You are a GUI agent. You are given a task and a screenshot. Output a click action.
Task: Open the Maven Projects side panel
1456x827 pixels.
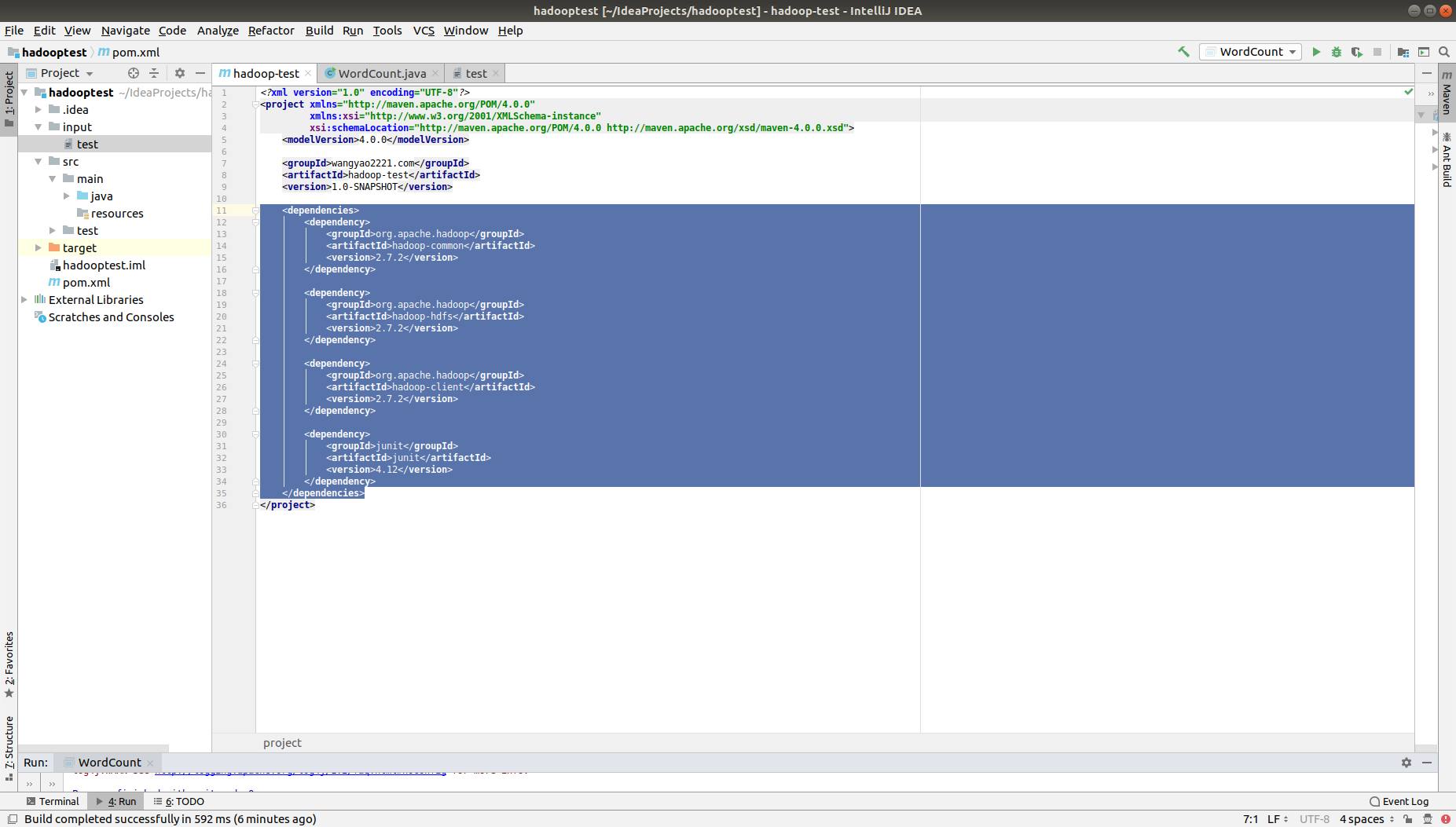click(1448, 98)
